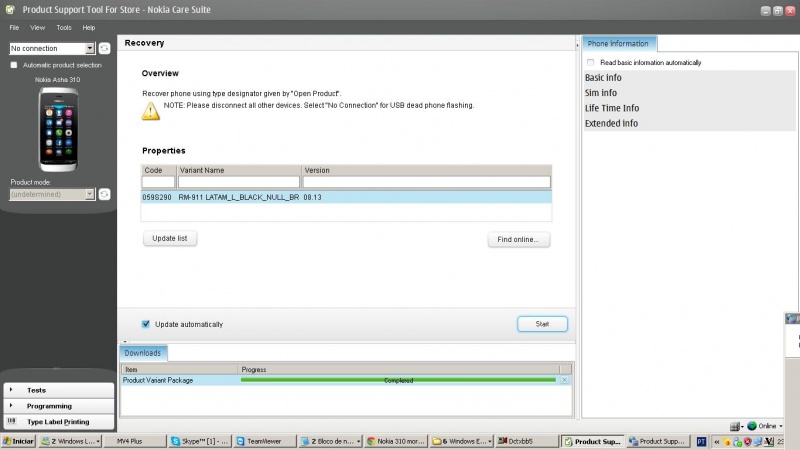Refresh the connection list
Viewport: 800px width, 450px height.
105,48
